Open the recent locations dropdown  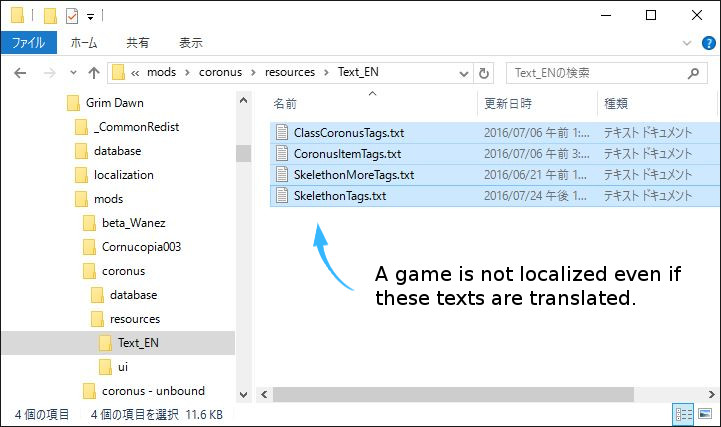click(72, 73)
